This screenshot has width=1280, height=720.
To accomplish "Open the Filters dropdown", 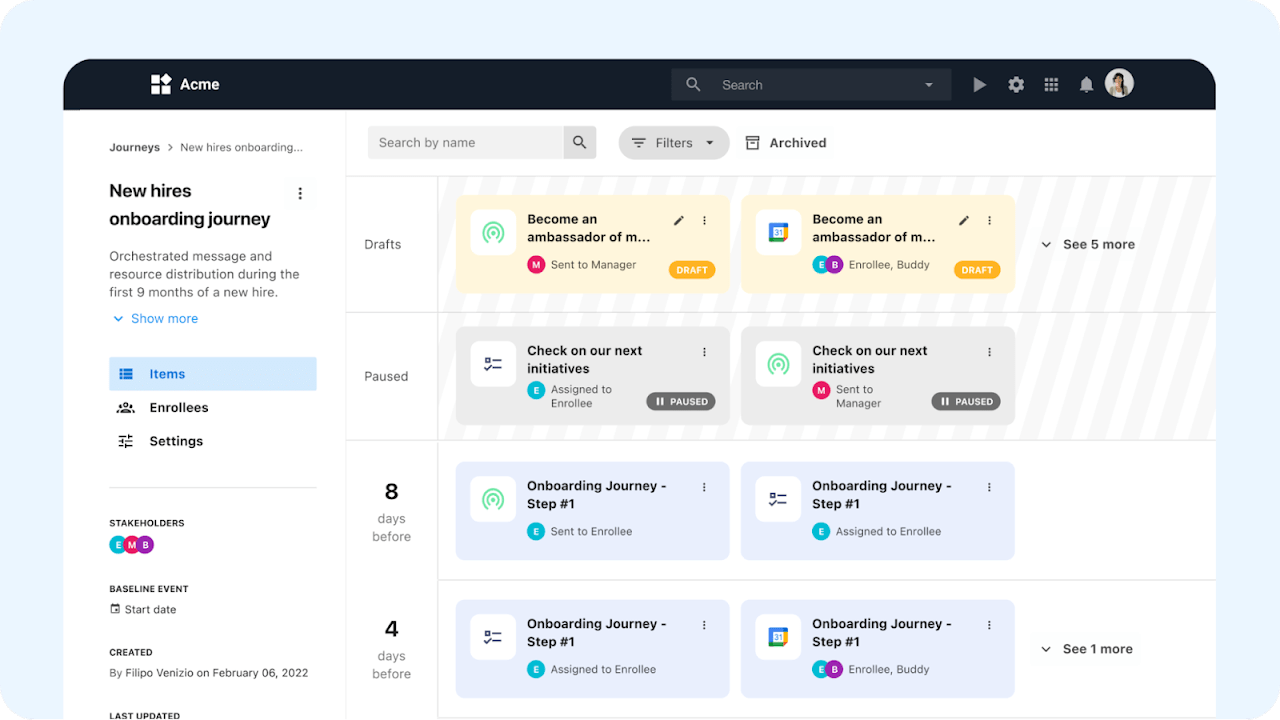I will [674, 143].
